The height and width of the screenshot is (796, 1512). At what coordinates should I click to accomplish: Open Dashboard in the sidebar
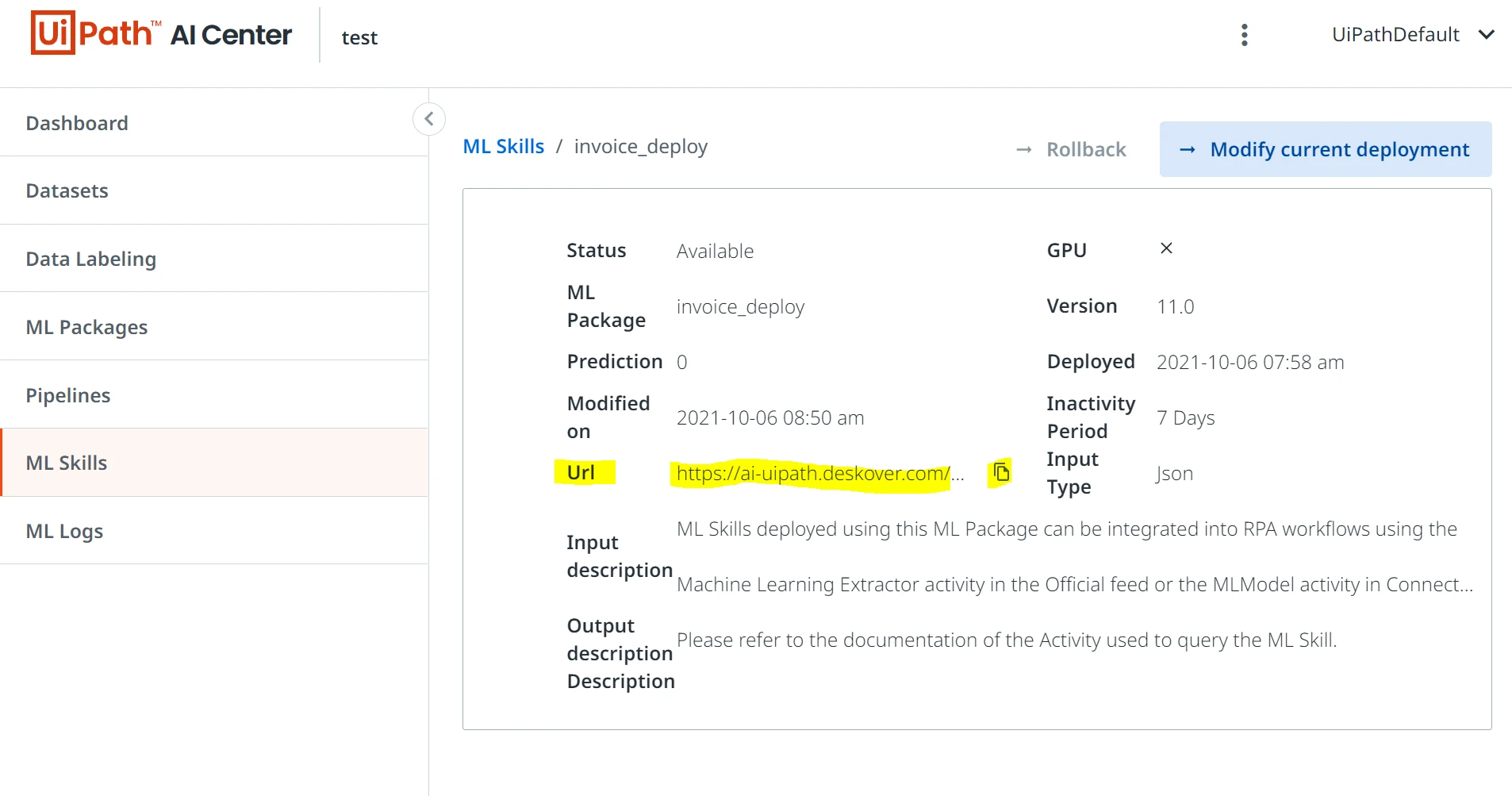(214, 123)
